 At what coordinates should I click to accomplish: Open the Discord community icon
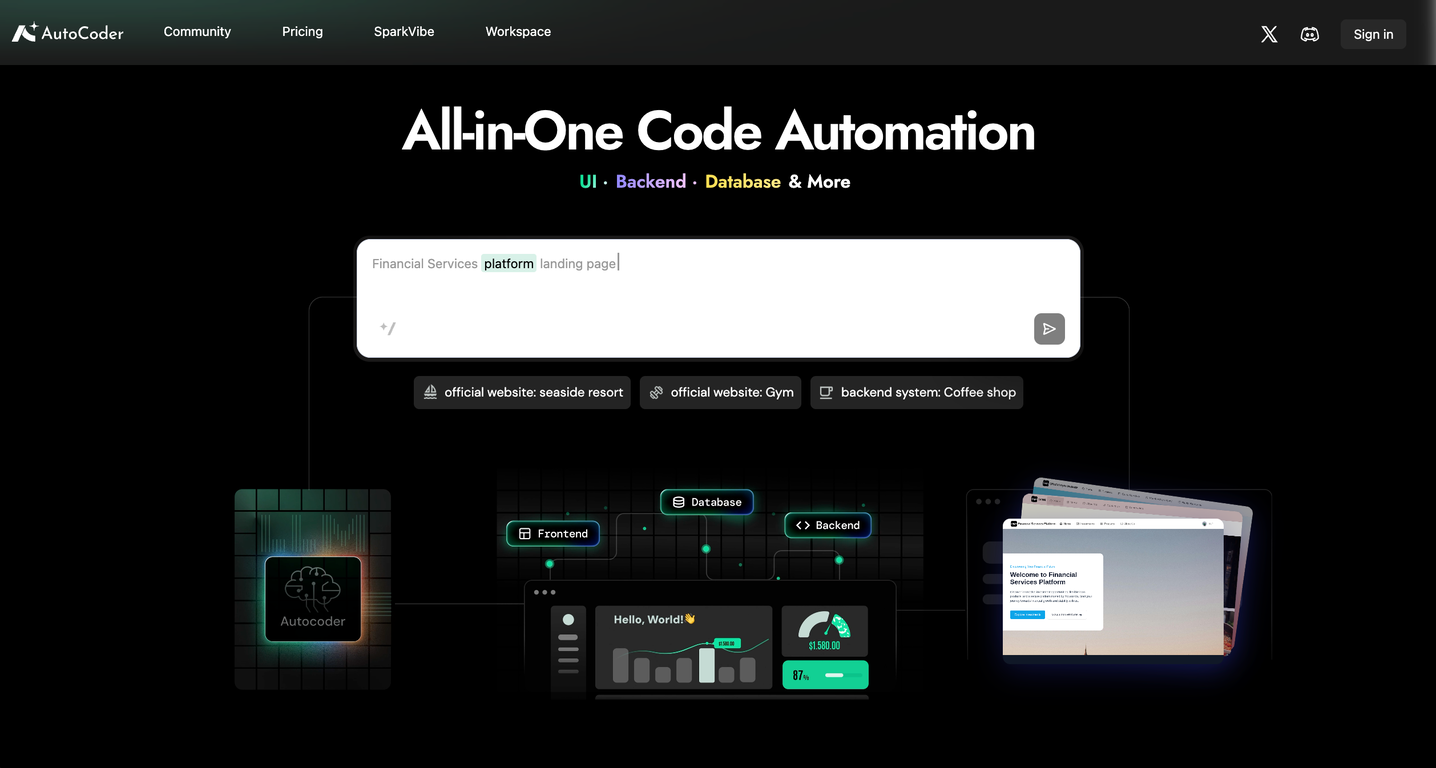1309,34
